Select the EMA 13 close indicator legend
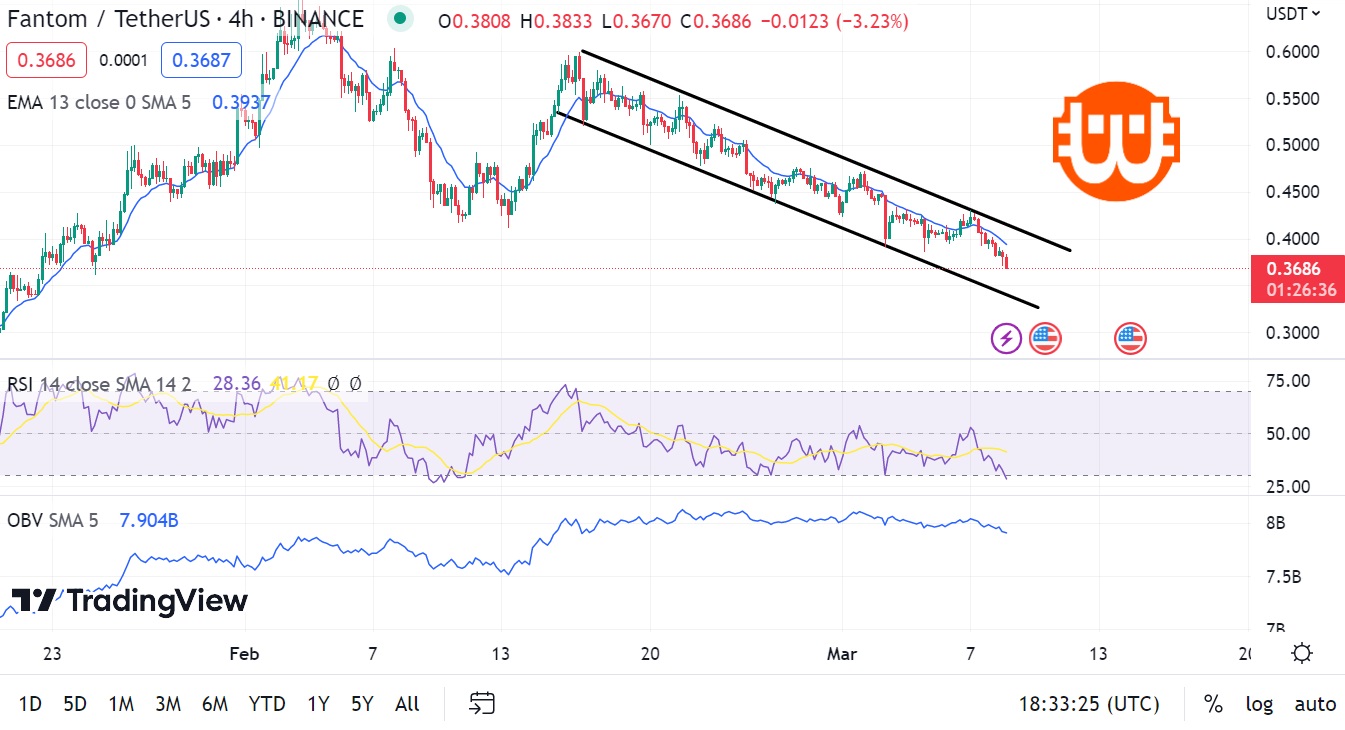This screenshot has width=1345, height=730. [x=98, y=101]
